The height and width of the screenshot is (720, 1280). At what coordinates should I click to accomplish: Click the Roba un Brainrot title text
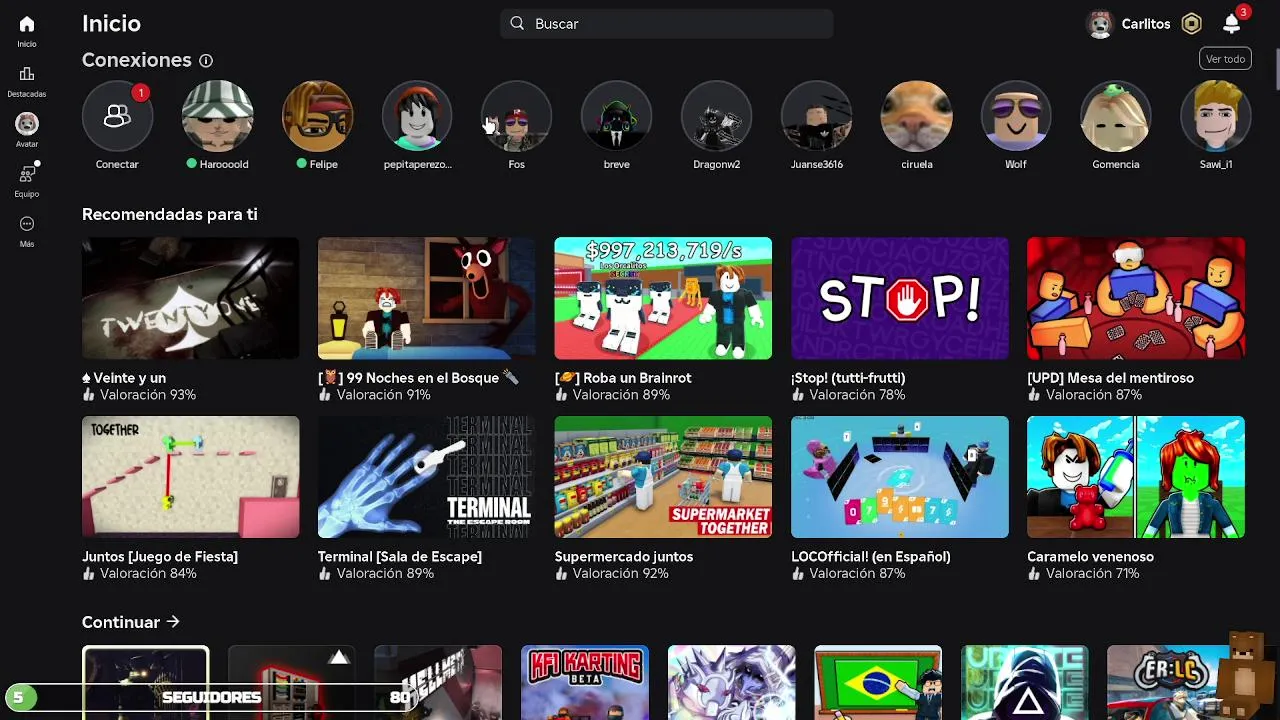[x=623, y=378]
